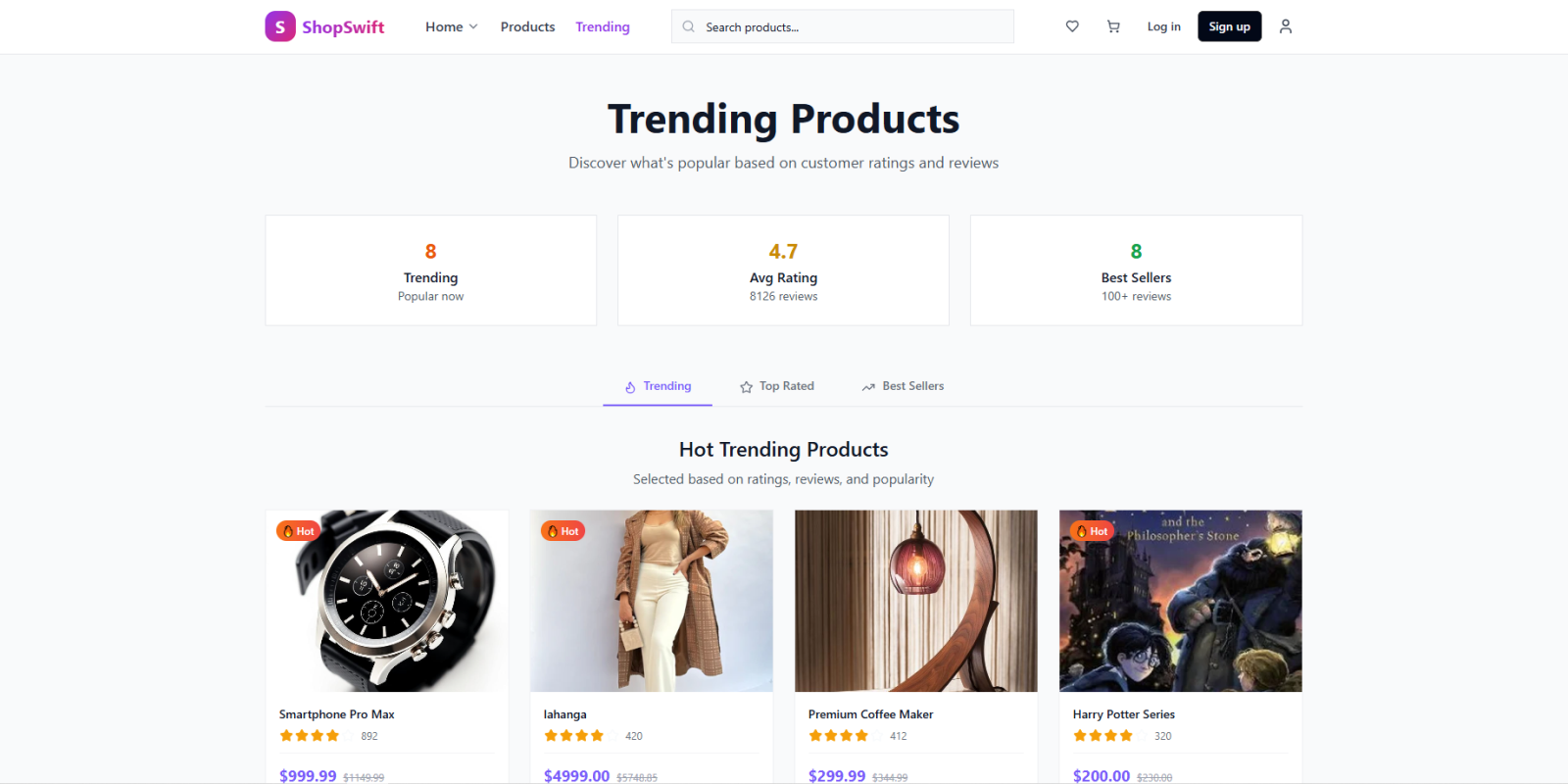This screenshot has width=1568, height=784.
Task: Click the Log in link
Action: tap(1163, 26)
